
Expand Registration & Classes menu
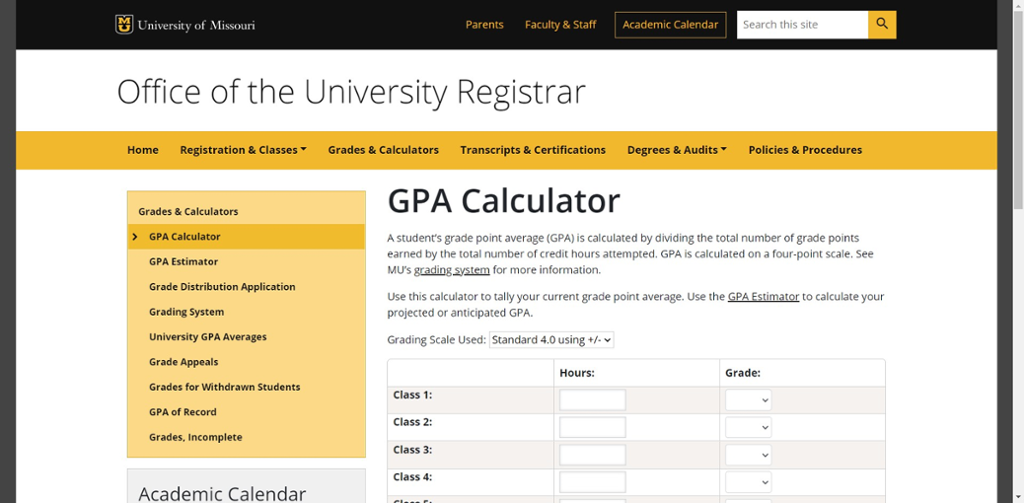(x=243, y=150)
